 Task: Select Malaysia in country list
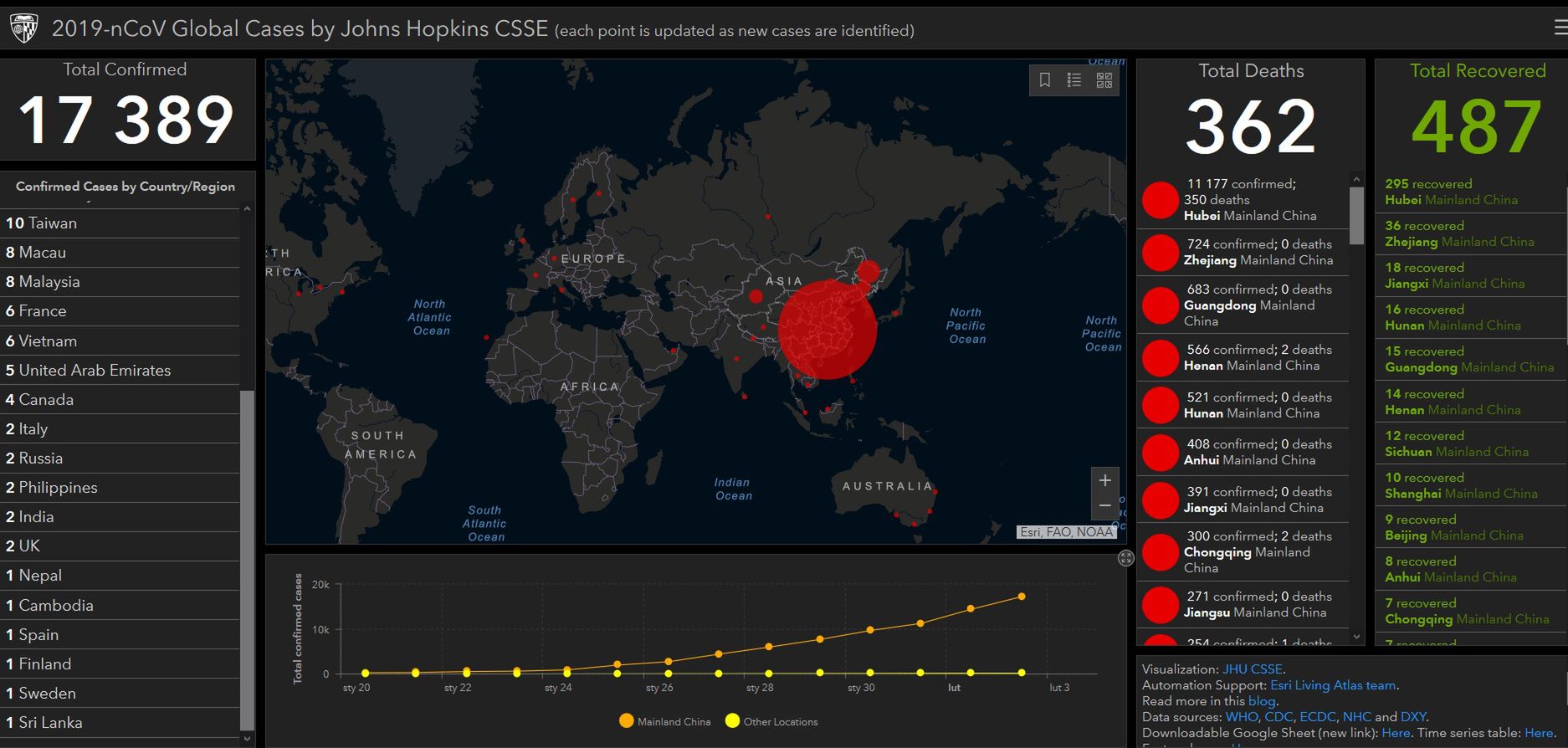point(120,282)
